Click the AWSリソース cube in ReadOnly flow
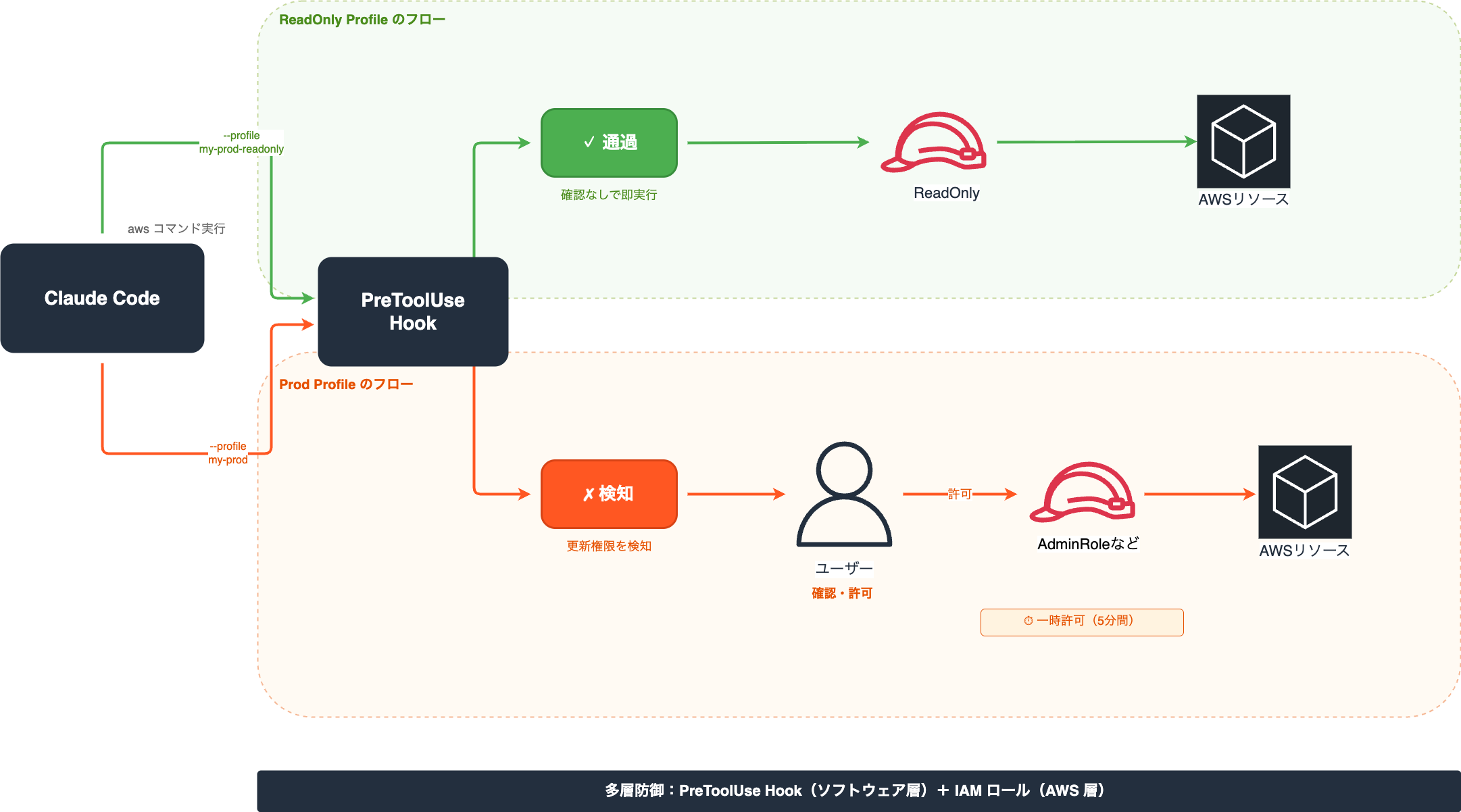Screen dimensions: 1461x812 click(1243, 143)
